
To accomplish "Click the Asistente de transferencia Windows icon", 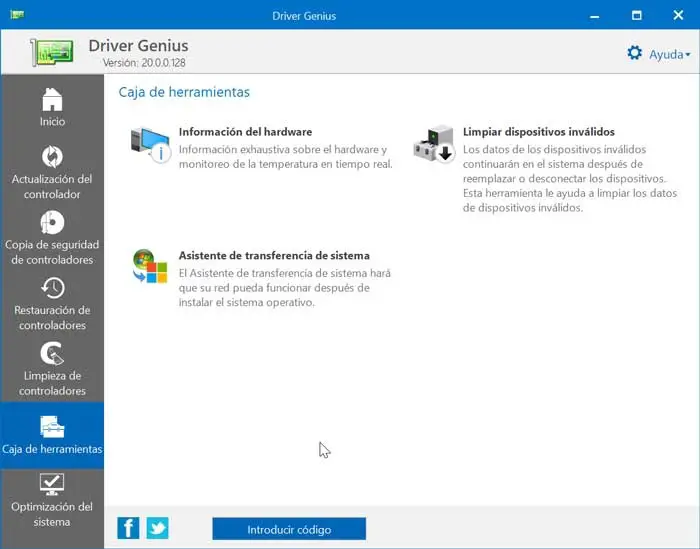I will [x=150, y=266].
